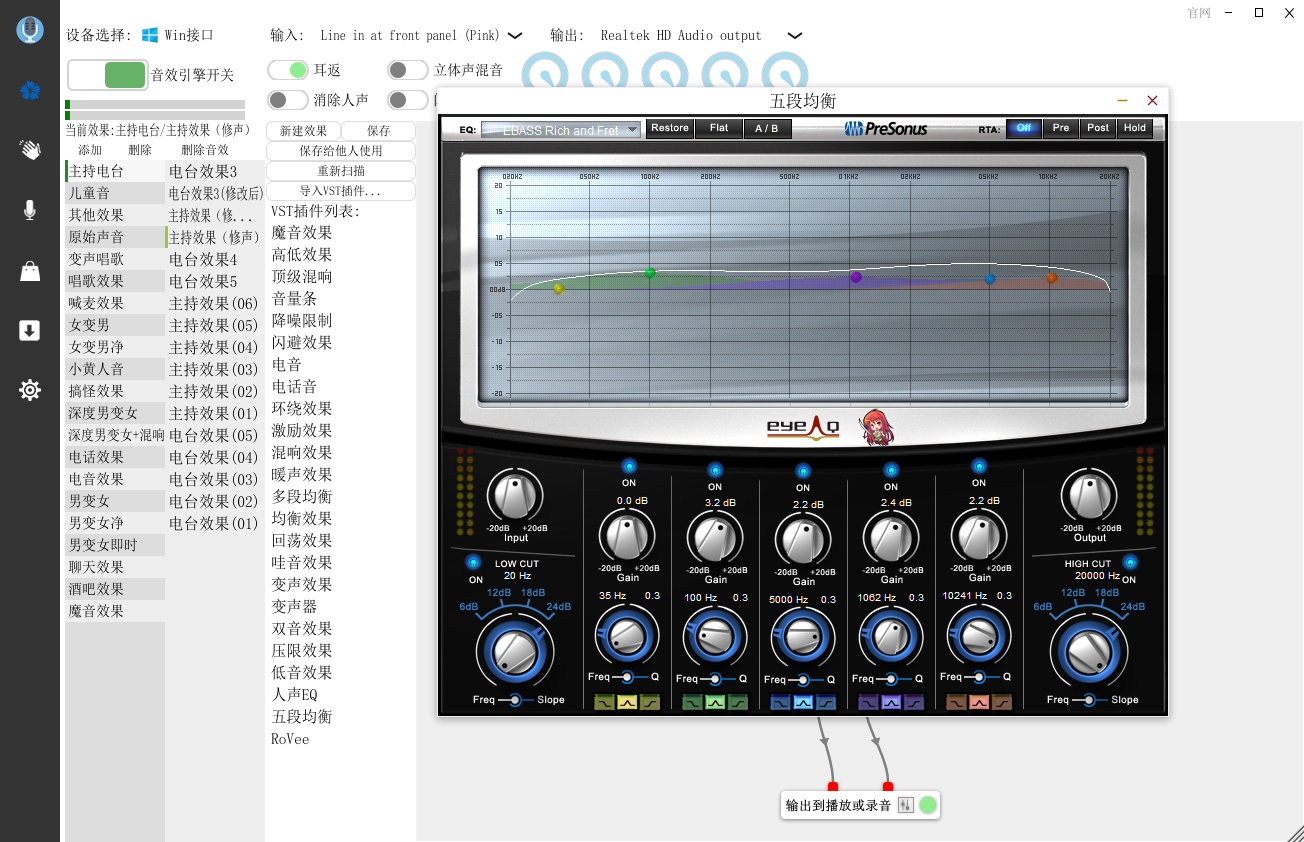Toggle the 音效引擎开关 switch
Image resolution: width=1304 pixels, height=842 pixels.
pos(108,75)
